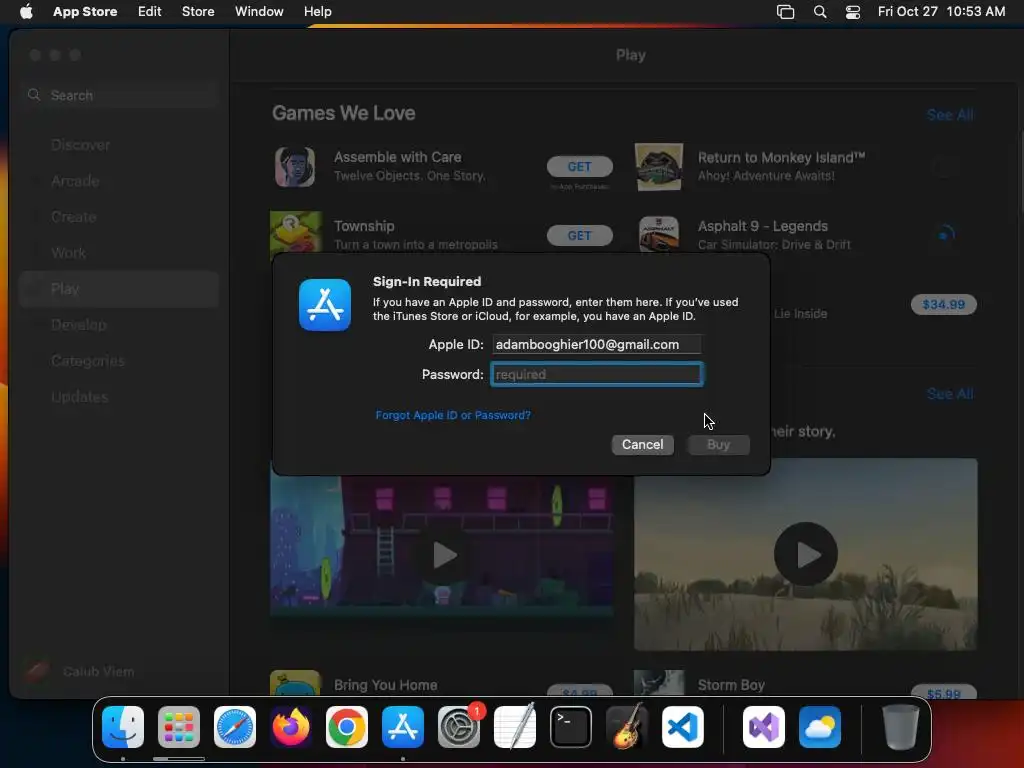Click the Password field

(x=597, y=374)
